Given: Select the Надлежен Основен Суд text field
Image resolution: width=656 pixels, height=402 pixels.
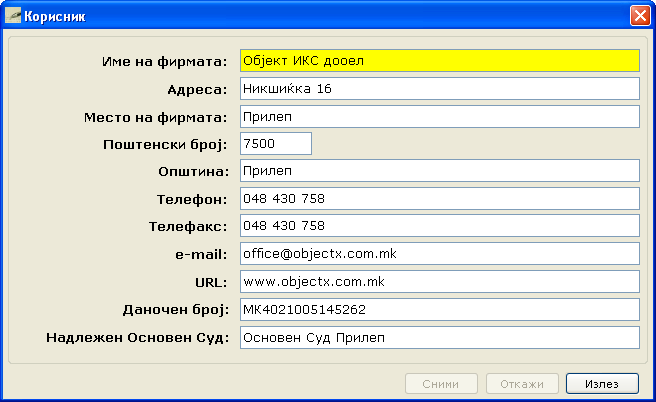Looking at the screenshot, I should [439, 337].
